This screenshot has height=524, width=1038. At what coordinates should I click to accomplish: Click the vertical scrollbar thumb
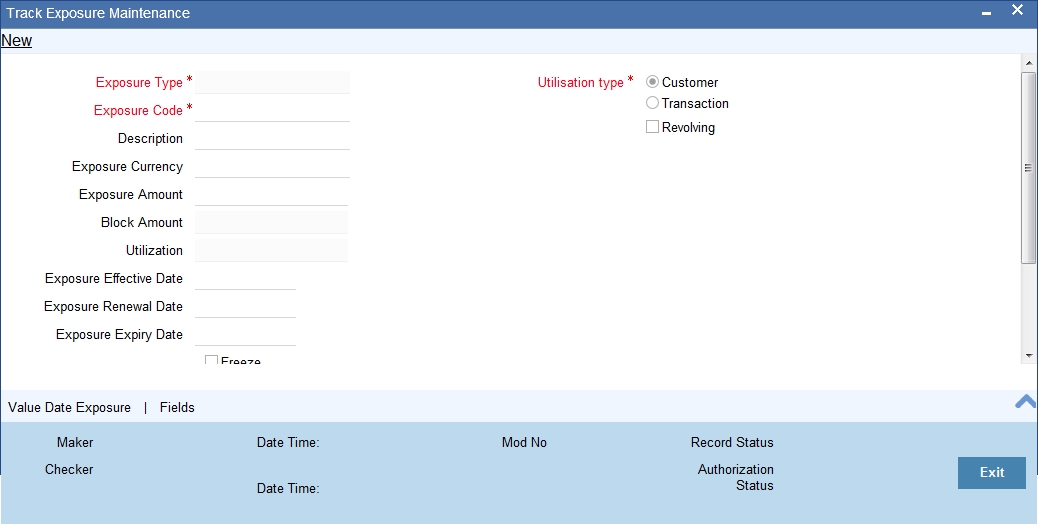pos(1029,168)
